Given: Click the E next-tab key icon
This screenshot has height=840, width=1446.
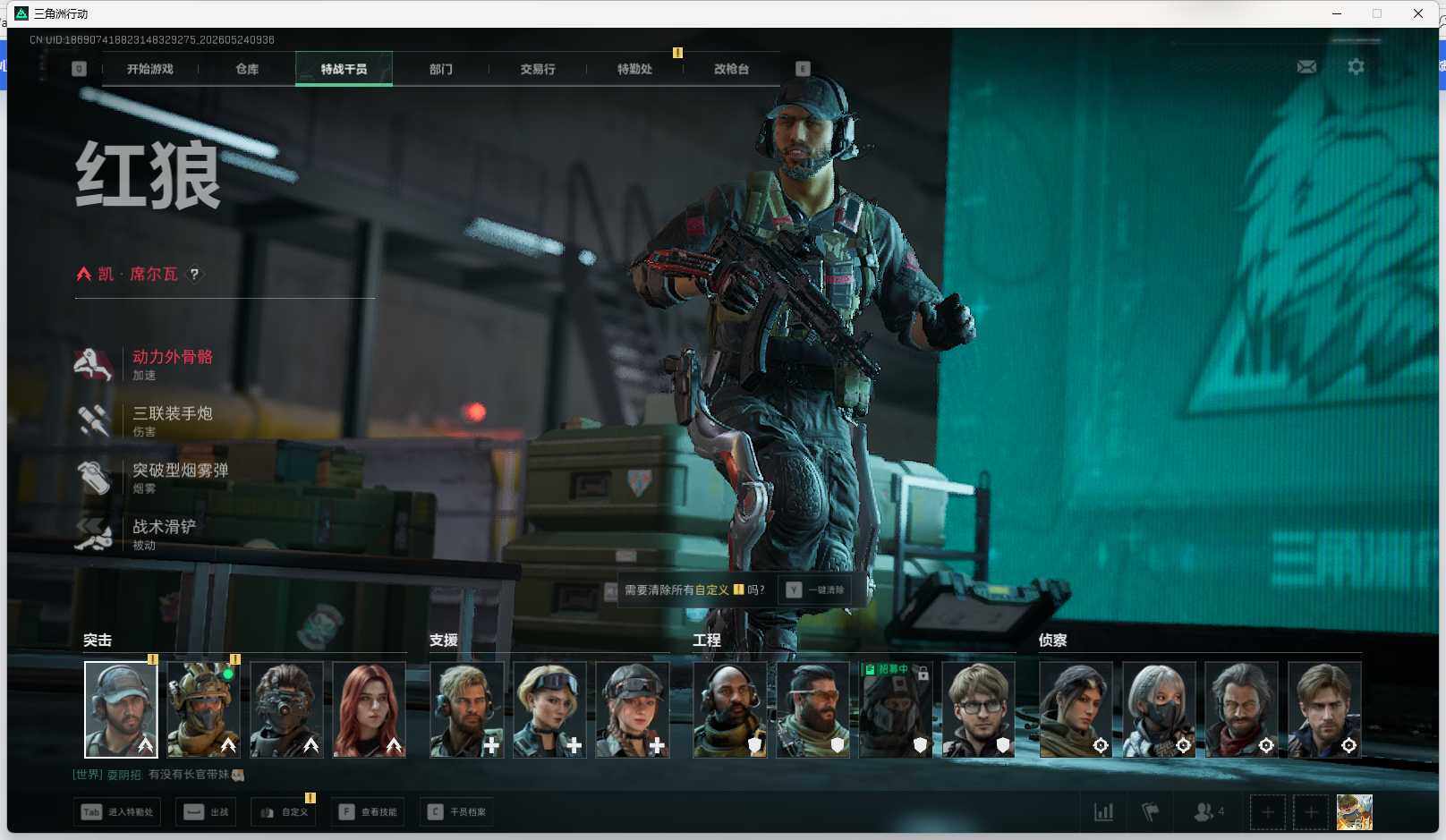Looking at the screenshot, I should point(803,69).
